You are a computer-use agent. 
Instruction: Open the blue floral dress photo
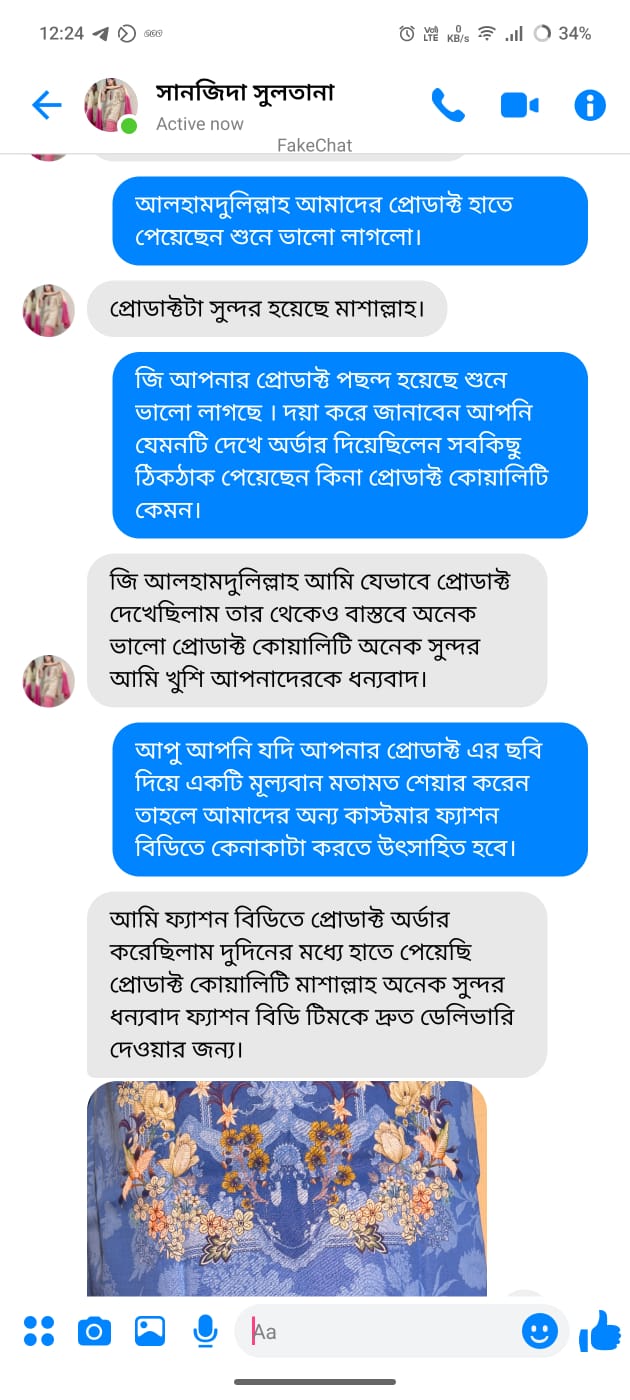(287, 1189)
